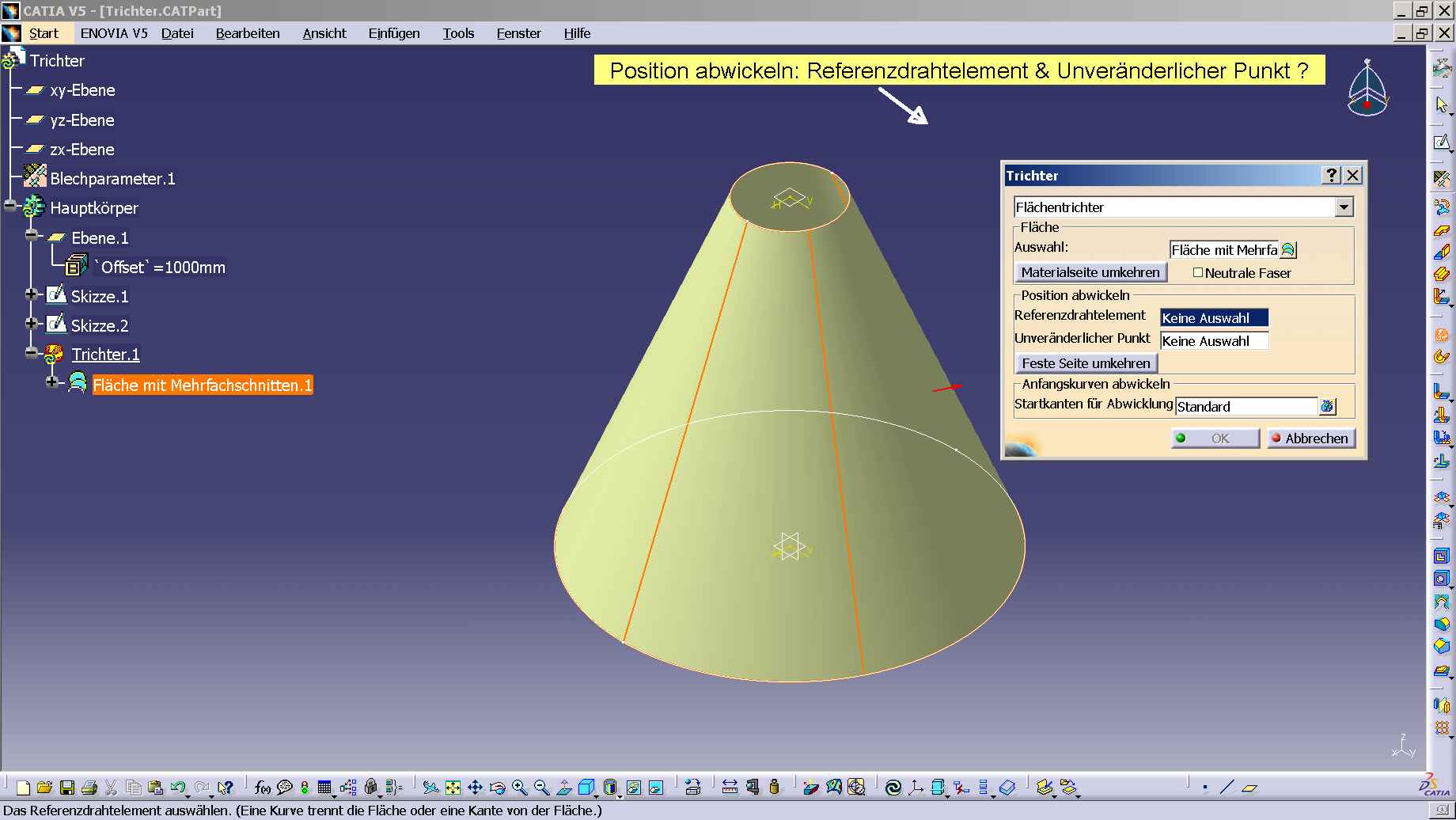Click the Normal View icon
The width and height of the screenshot is (1456, 820).
564,788
